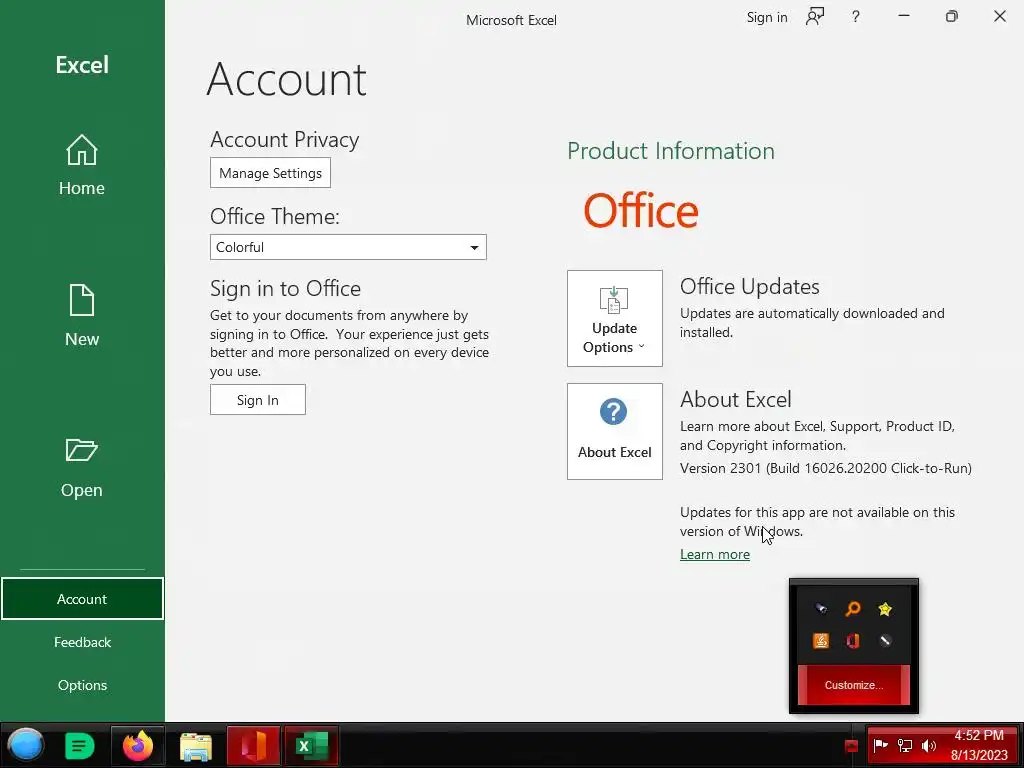Go to the Home backstage page
This screenshot has height=768, width=1024.
point(82,165)
